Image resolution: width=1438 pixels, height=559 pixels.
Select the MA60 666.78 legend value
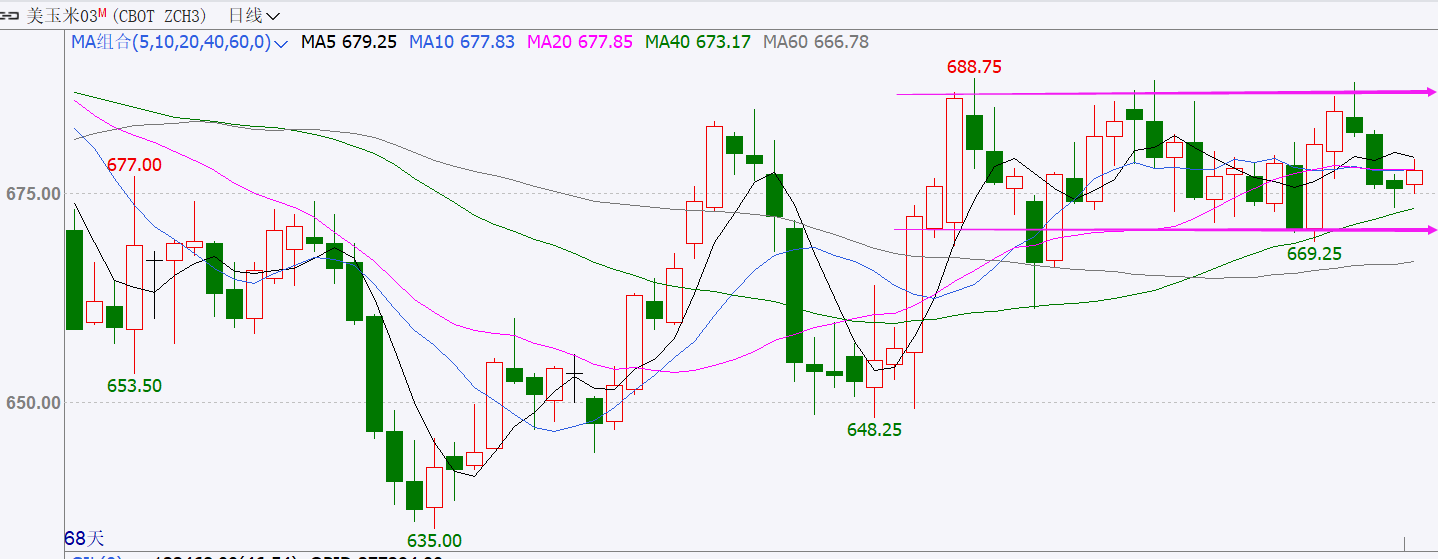click(816, 42)
